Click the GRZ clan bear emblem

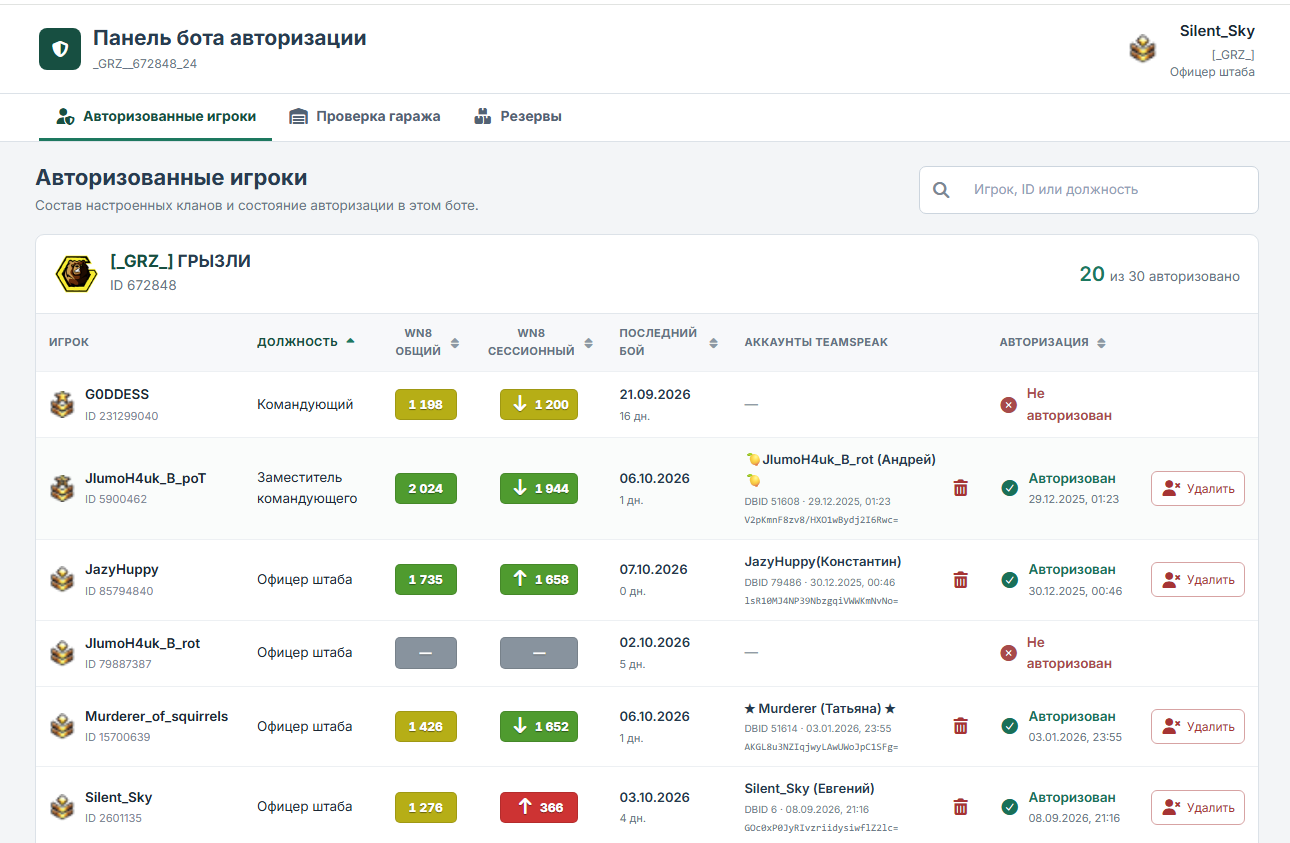76,273
